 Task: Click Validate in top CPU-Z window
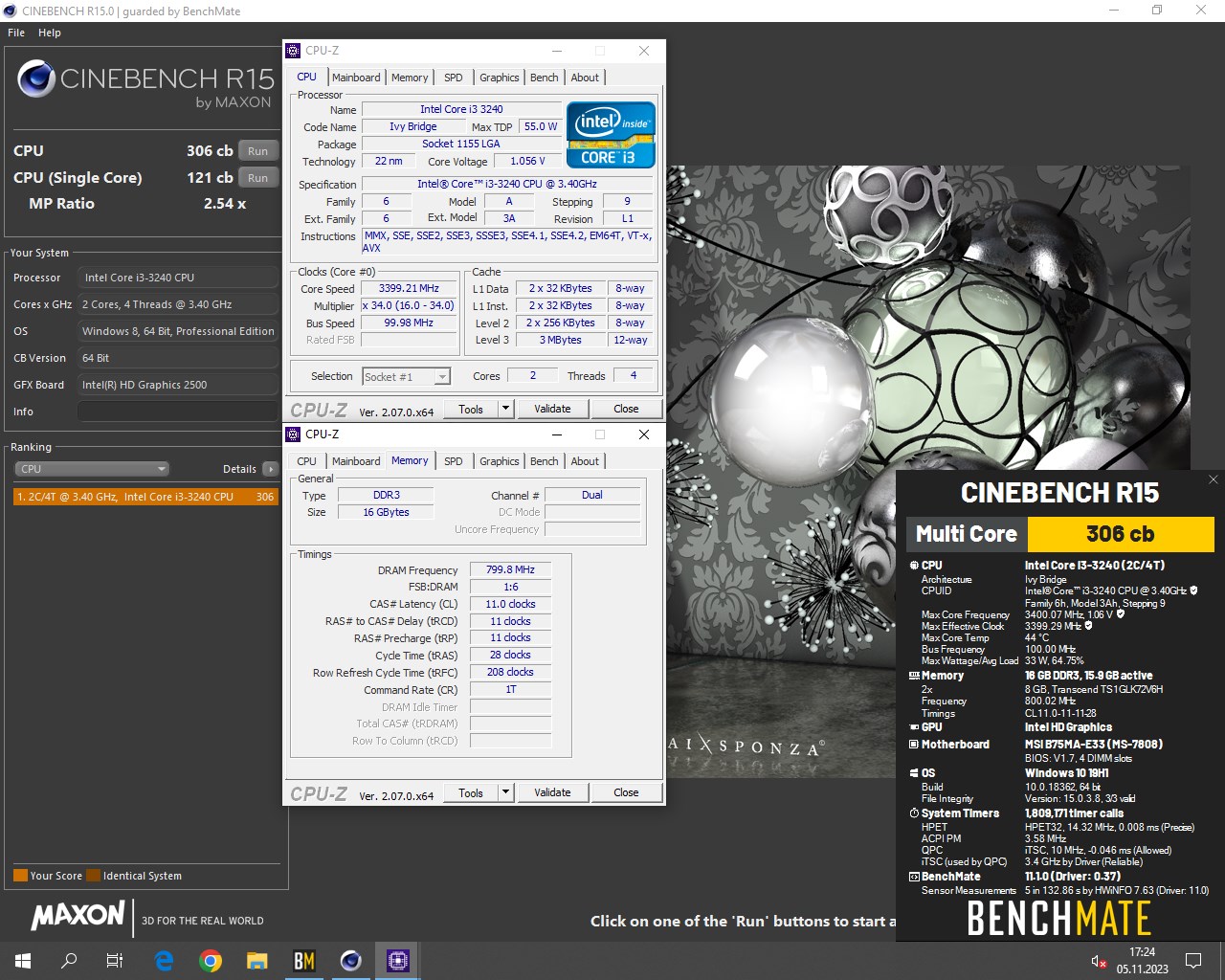click(552, 409)
